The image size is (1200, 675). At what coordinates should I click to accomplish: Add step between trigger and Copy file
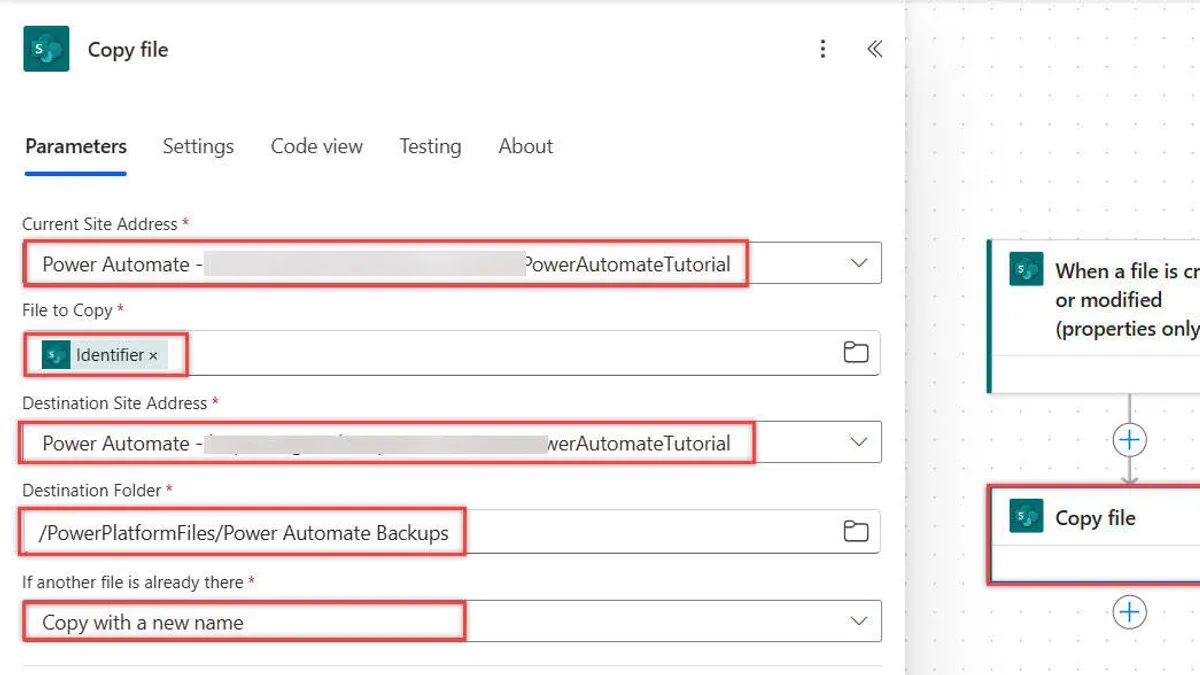tap(1129, 439)
